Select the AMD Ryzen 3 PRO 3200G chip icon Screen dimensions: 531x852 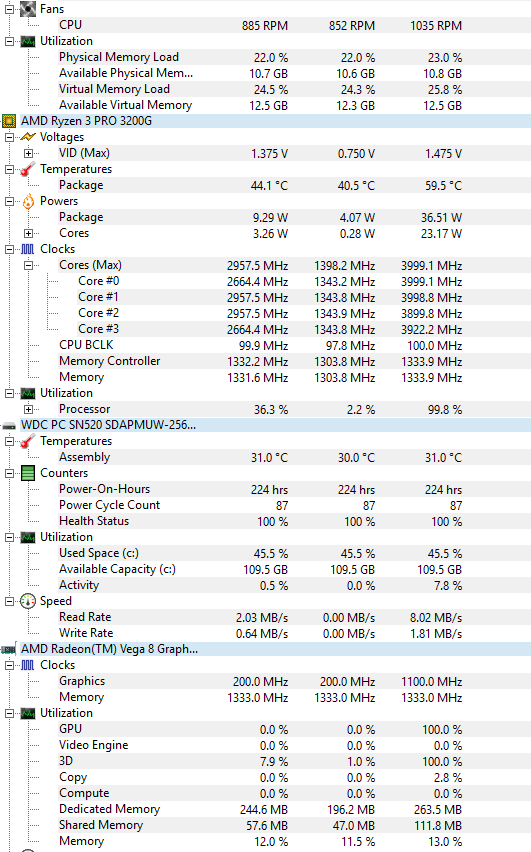click(x=9, y=121)
